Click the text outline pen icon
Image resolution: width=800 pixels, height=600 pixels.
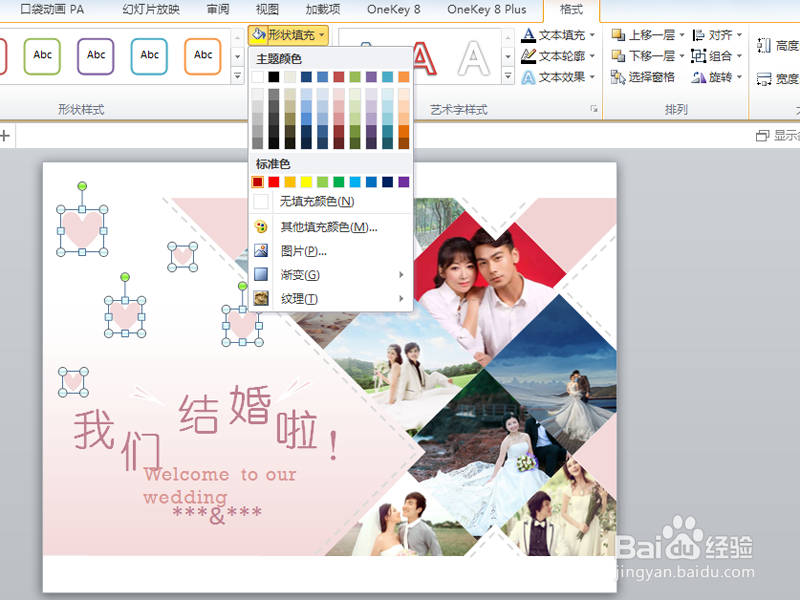(529, 56)
